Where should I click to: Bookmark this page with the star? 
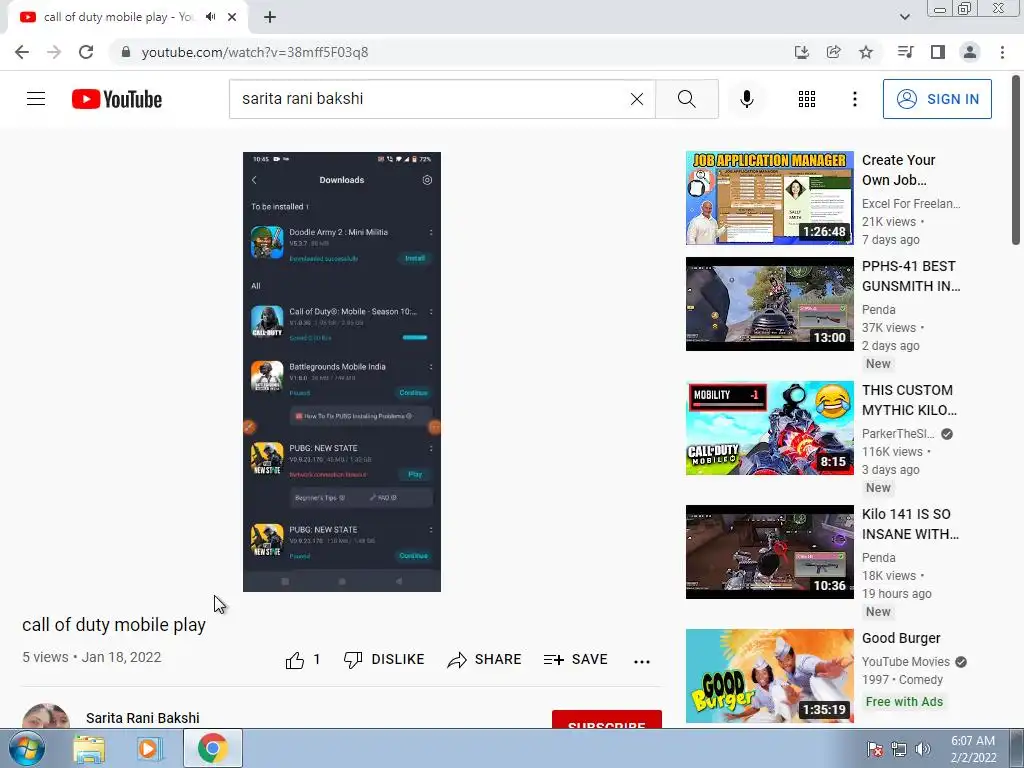coord(866,52)
